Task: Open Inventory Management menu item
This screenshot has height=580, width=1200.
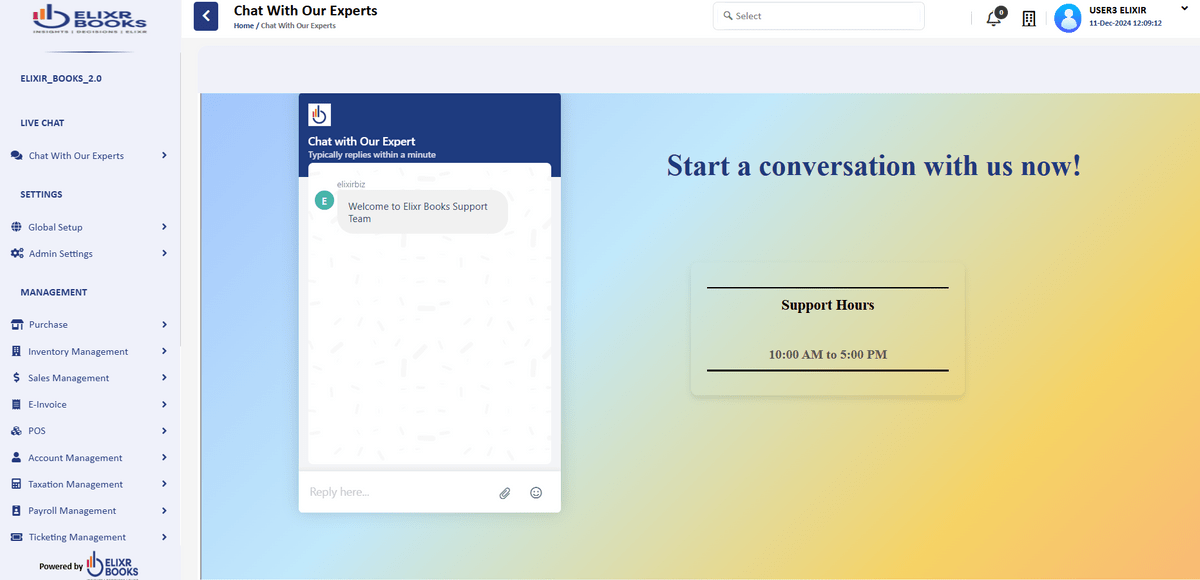Action: [x=78, y=352]
